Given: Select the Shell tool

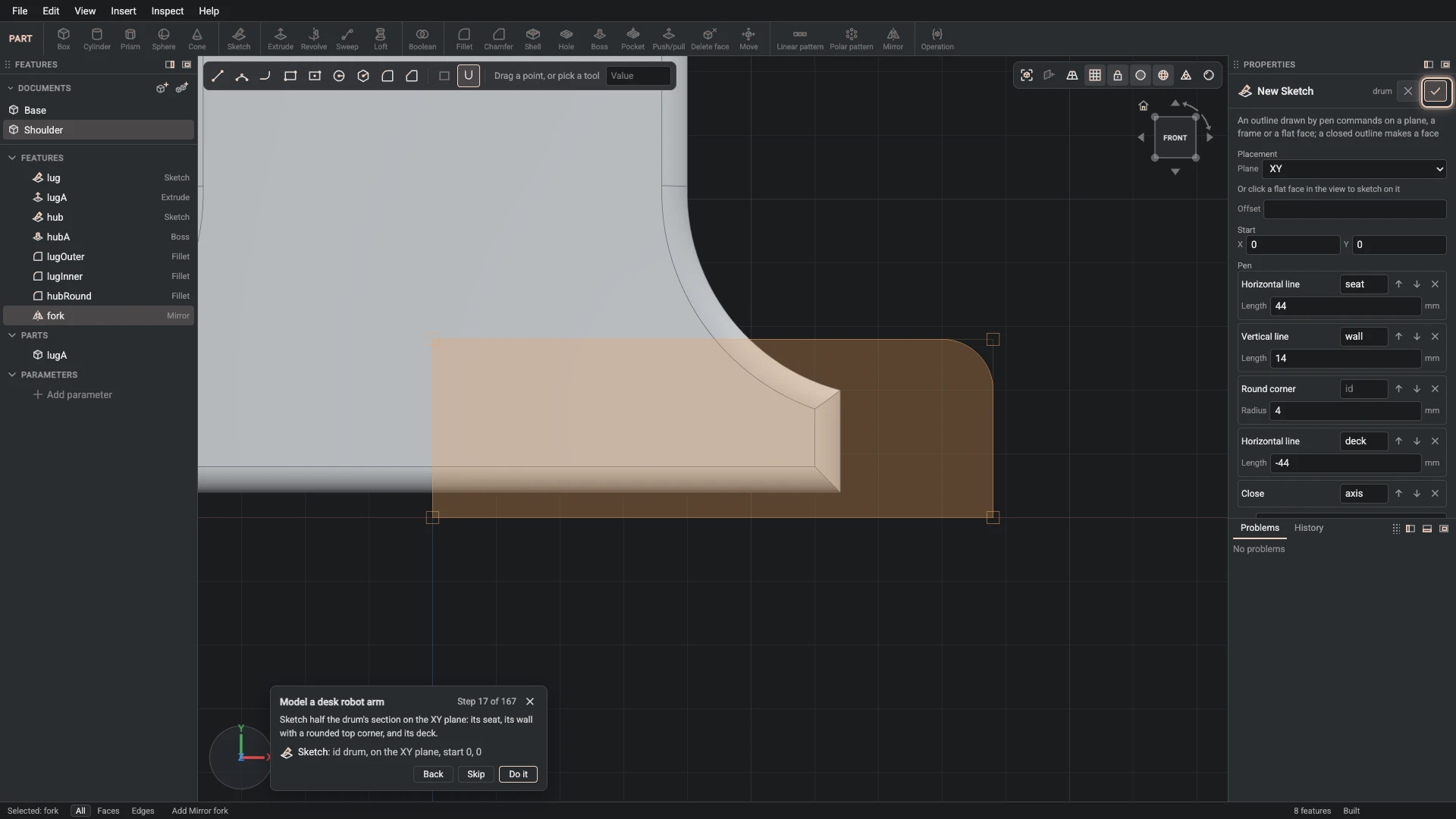Looking at the screenshot, I should pyautogui.click(x=532, y=39).
